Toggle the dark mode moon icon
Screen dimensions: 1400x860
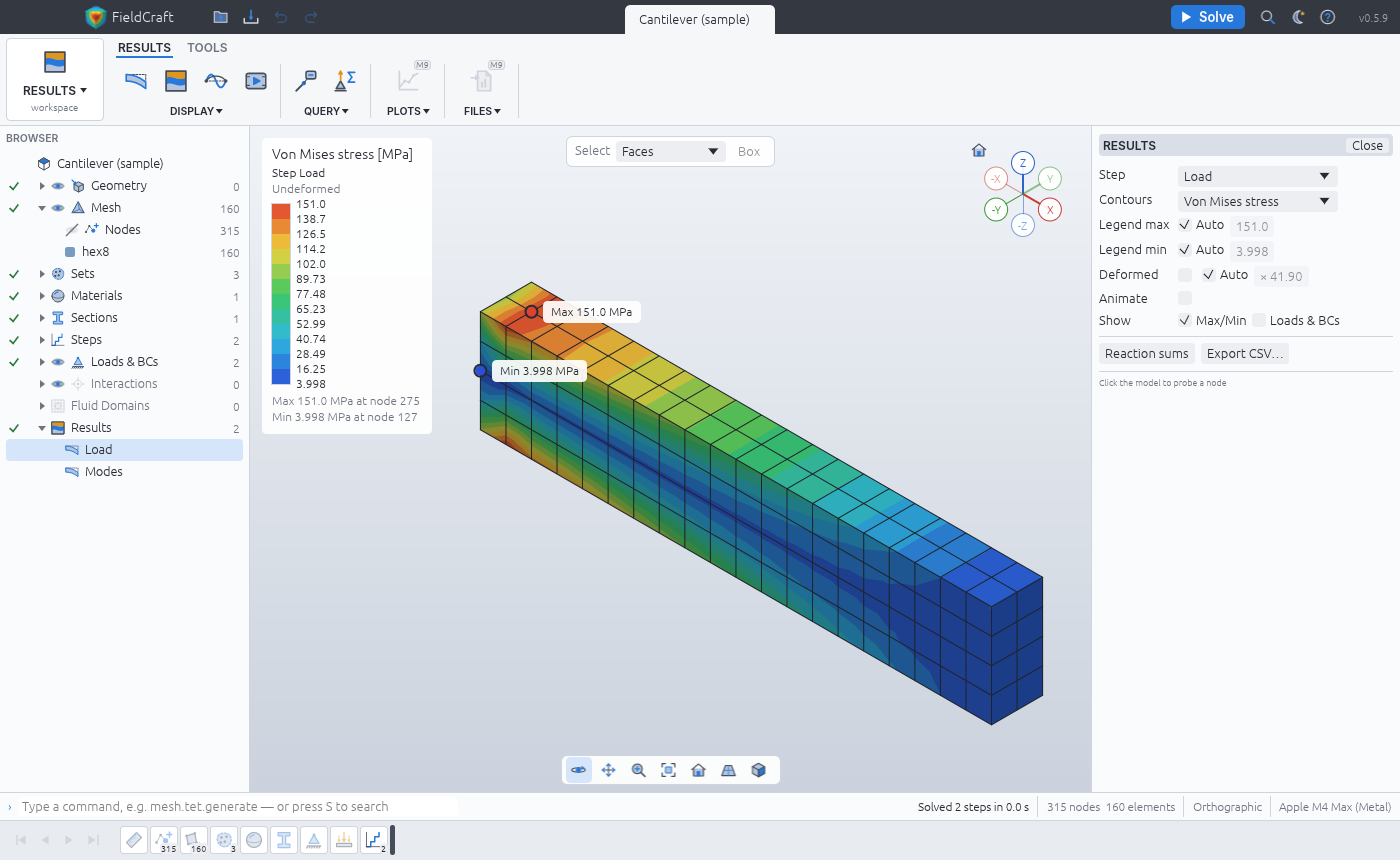pyautogui.click(x=1298, y=17)
